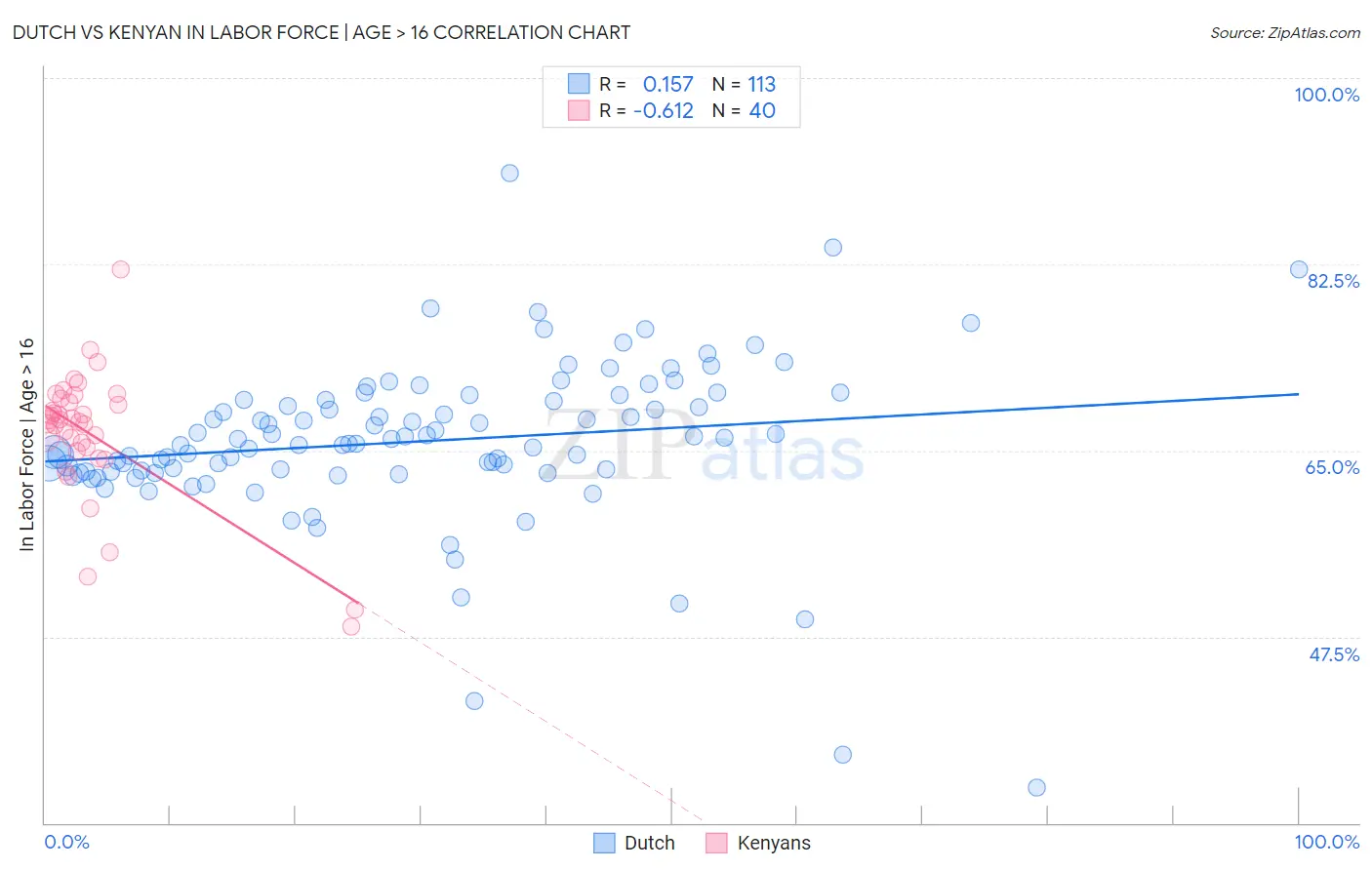Select the Kenyans legend label

point(774,843)
